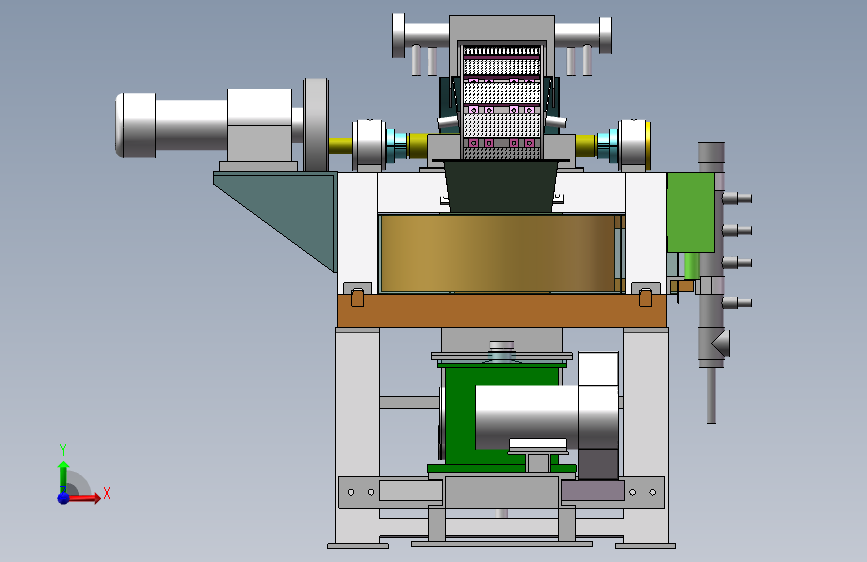Select the cyan coupling right of the screen cage
Viewport: 867px width, 562px height.
[x=607, y=145]
